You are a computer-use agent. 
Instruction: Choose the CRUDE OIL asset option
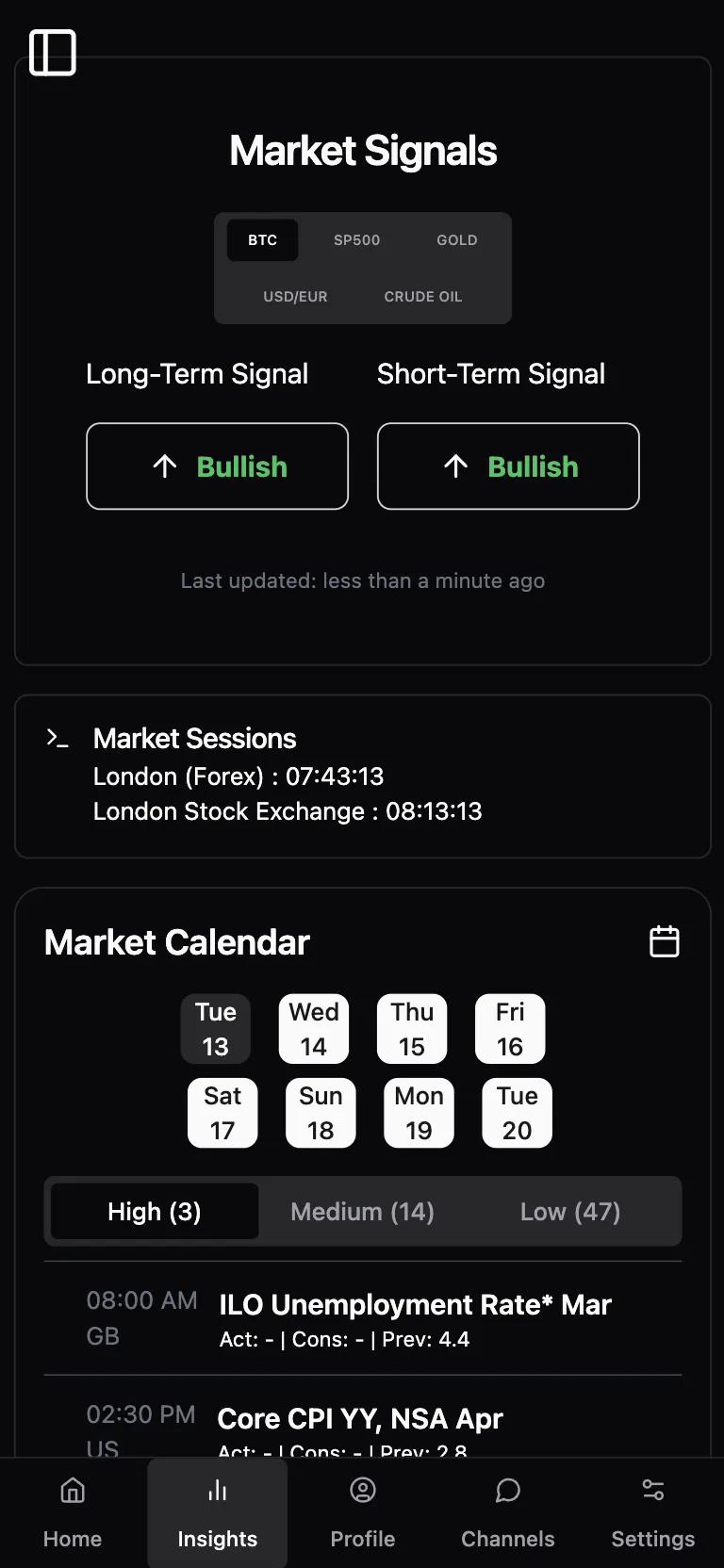[423, 297]
